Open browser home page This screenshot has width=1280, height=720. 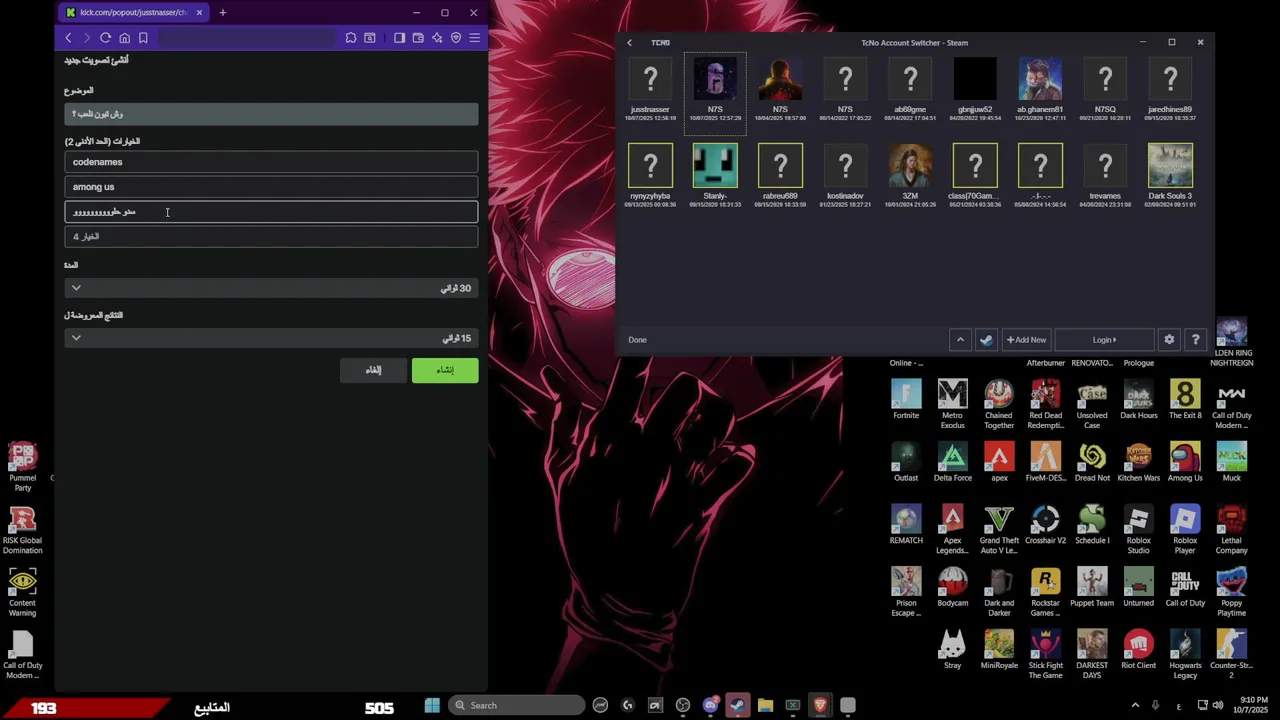coord(124,38)
